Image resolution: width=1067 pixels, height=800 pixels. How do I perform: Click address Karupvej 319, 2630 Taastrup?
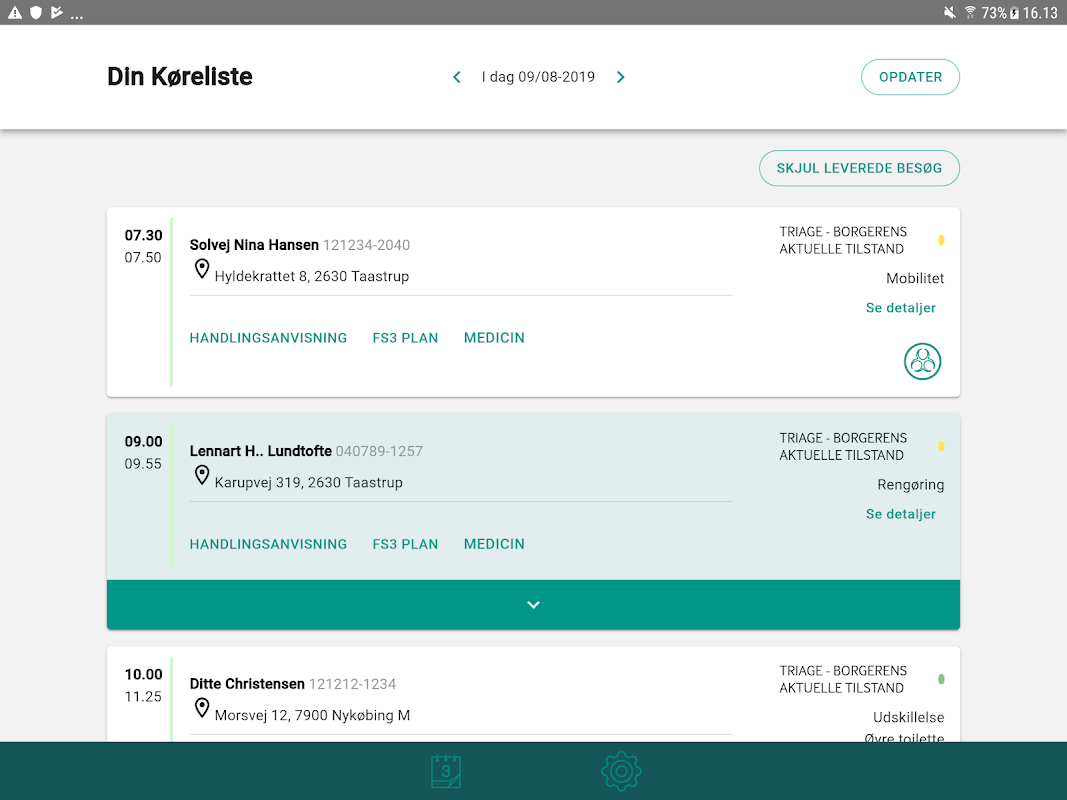tap(308, 482)
